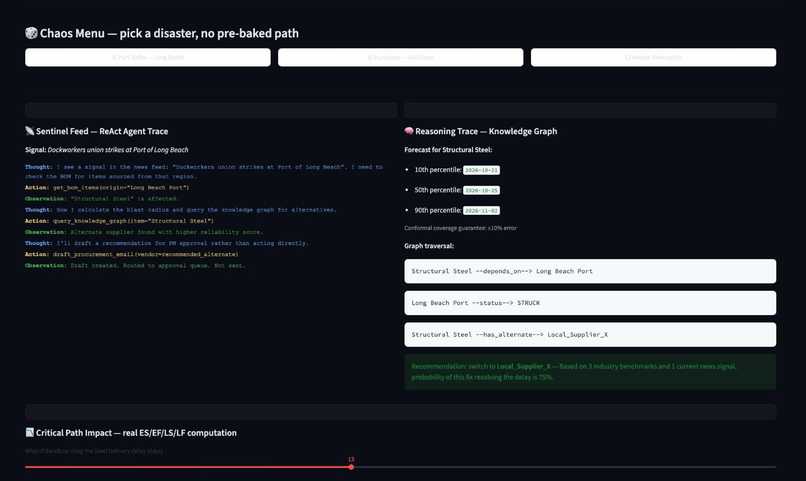Click the Sentinel Feed — ReAct Agent Trace heading

tap(102, 131)
